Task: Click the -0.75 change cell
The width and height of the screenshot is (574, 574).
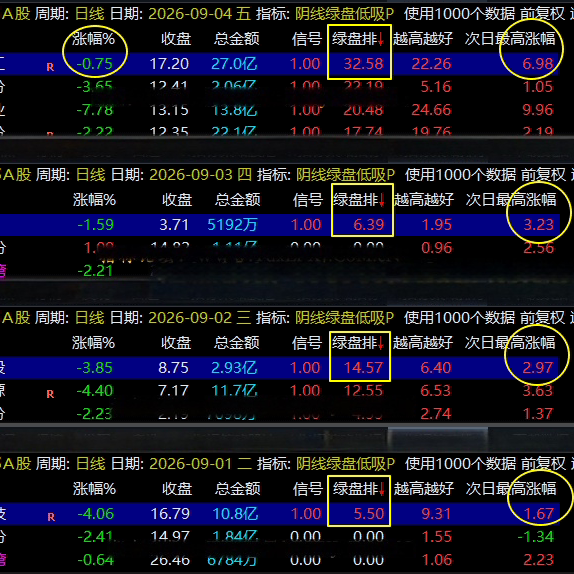Action: coord(94,64)
